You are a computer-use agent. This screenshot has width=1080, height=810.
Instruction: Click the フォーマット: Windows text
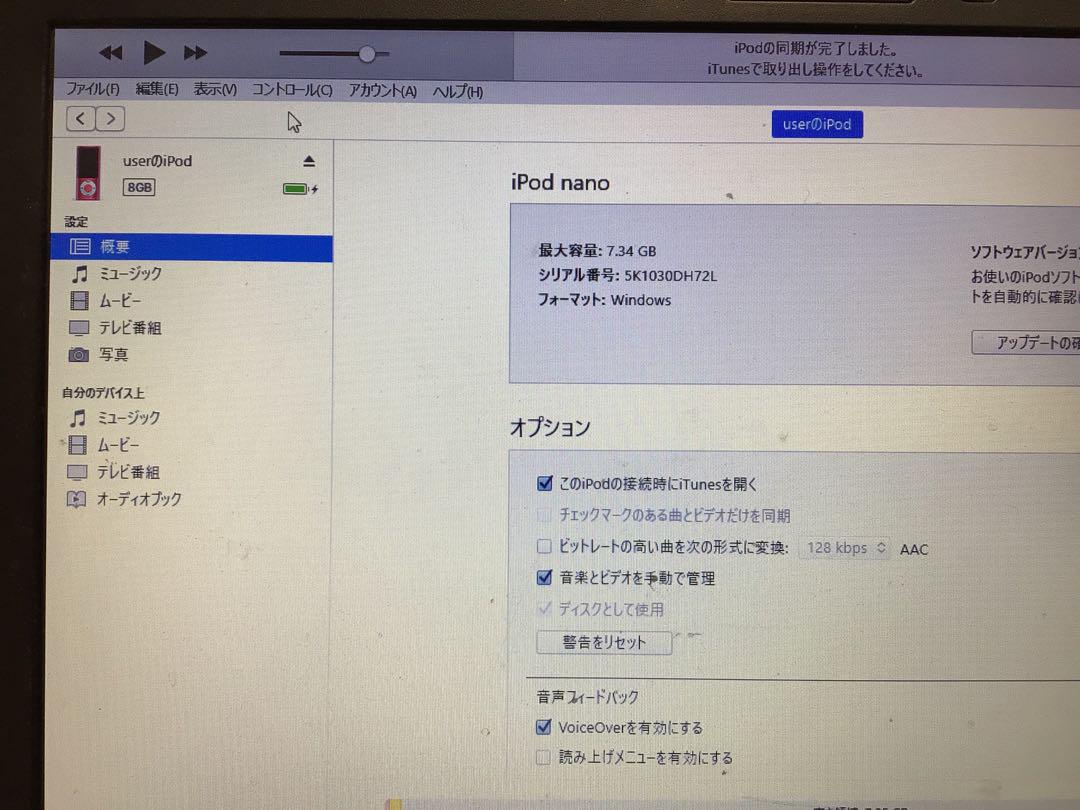604,300
